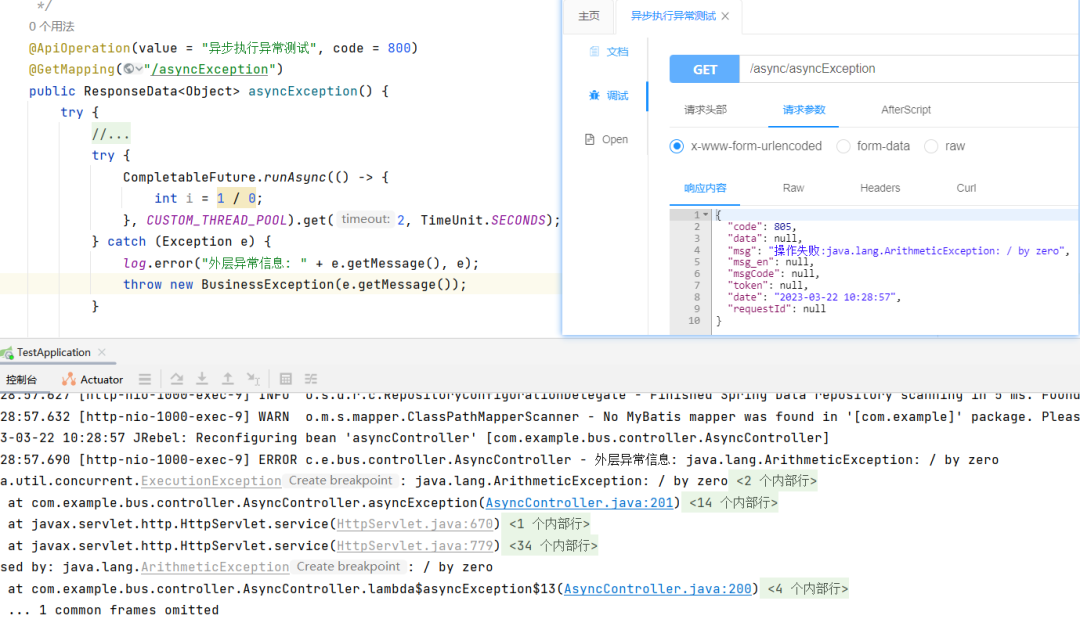This screenshot has width=1080, height=619.
Task: Select the 异步执行异常测试 tab
Action: click(x=673, y=16)
